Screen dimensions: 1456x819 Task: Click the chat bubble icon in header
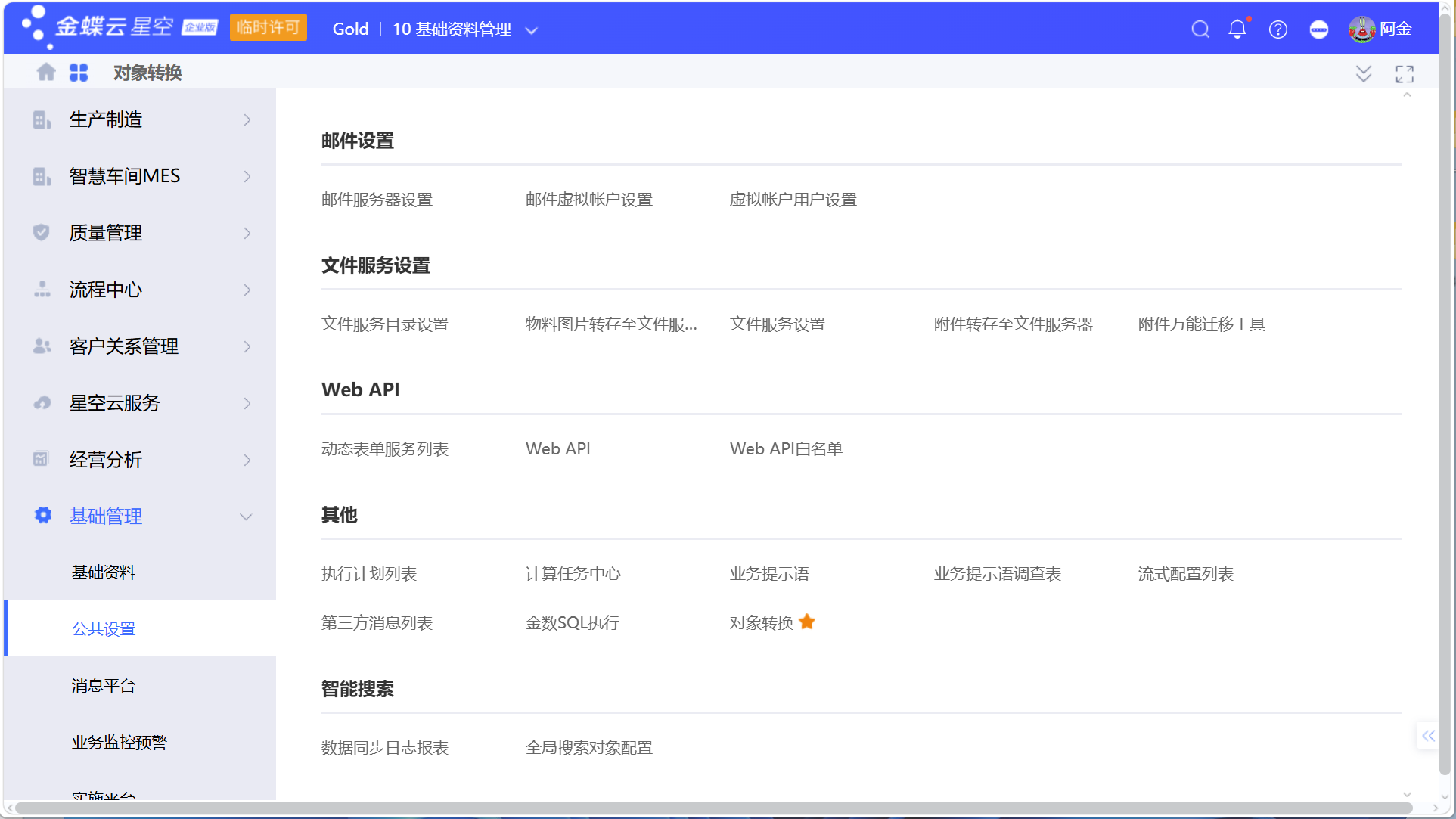[x=1319, y=29]
